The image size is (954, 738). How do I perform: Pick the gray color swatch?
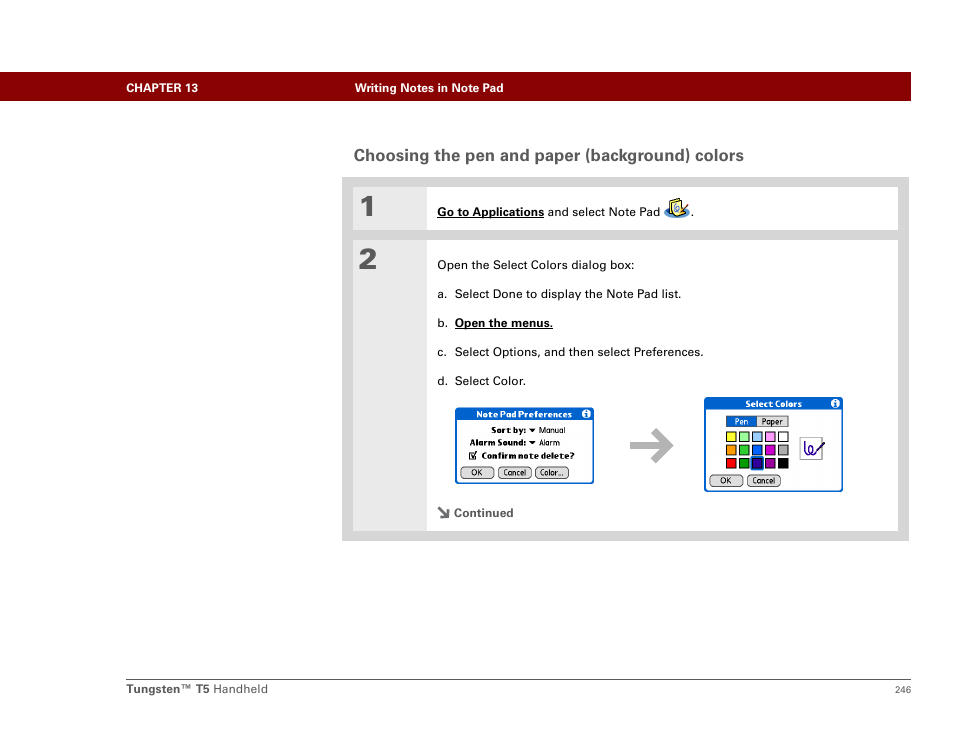pos(783,450)
